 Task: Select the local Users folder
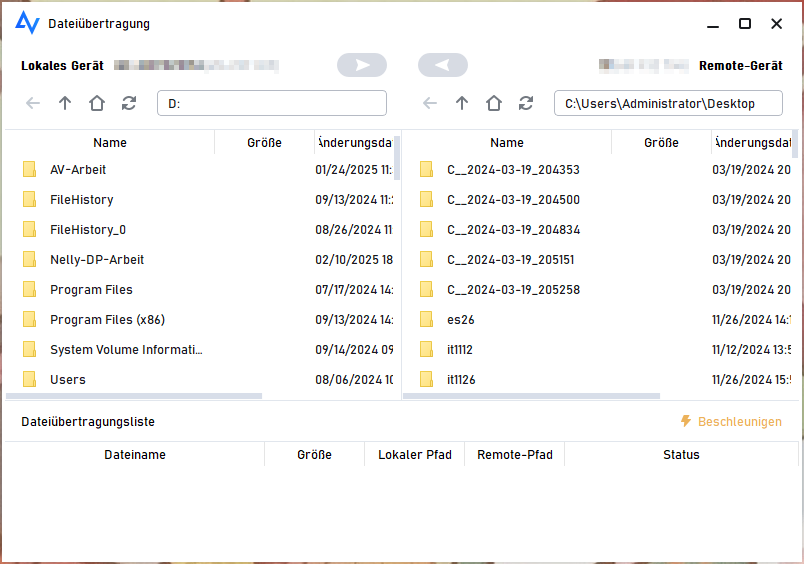click(x=200, y=379)
